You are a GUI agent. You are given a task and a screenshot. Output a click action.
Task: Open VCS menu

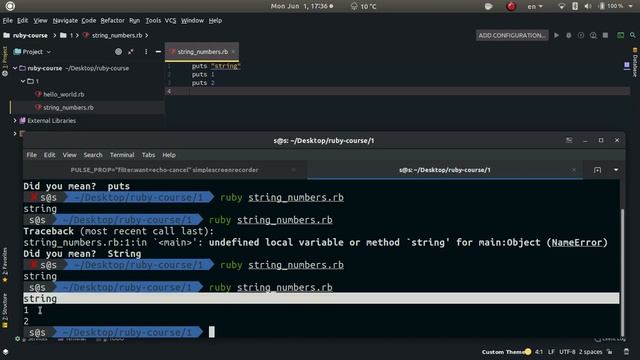[170, 20]
